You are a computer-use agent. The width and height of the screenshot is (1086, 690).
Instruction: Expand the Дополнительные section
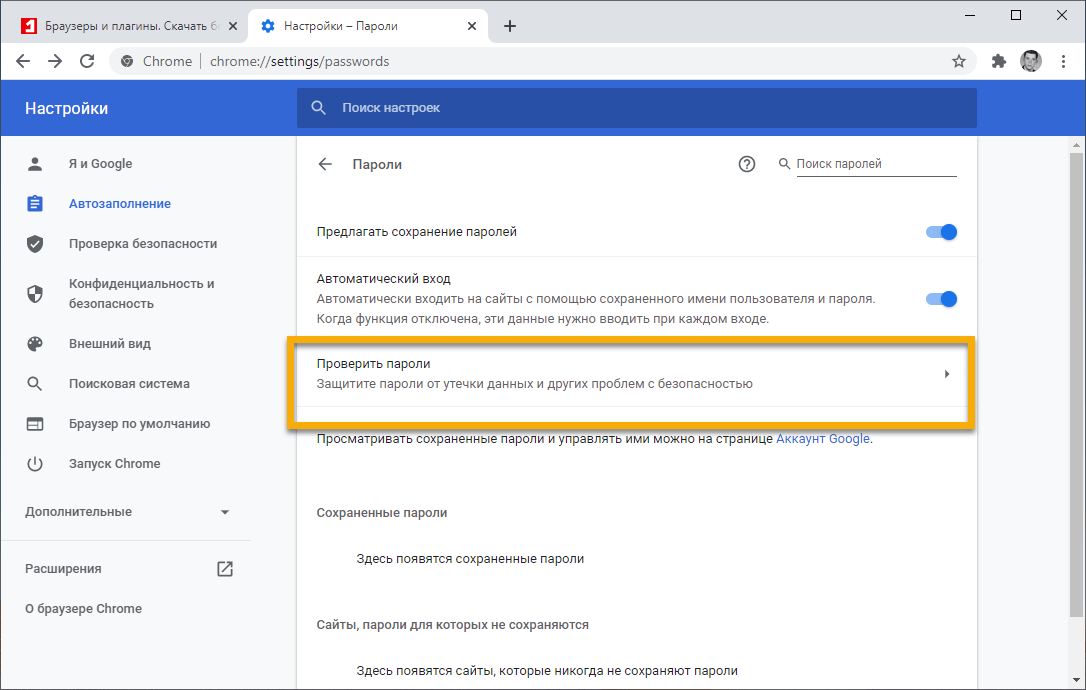pos(127,512)
